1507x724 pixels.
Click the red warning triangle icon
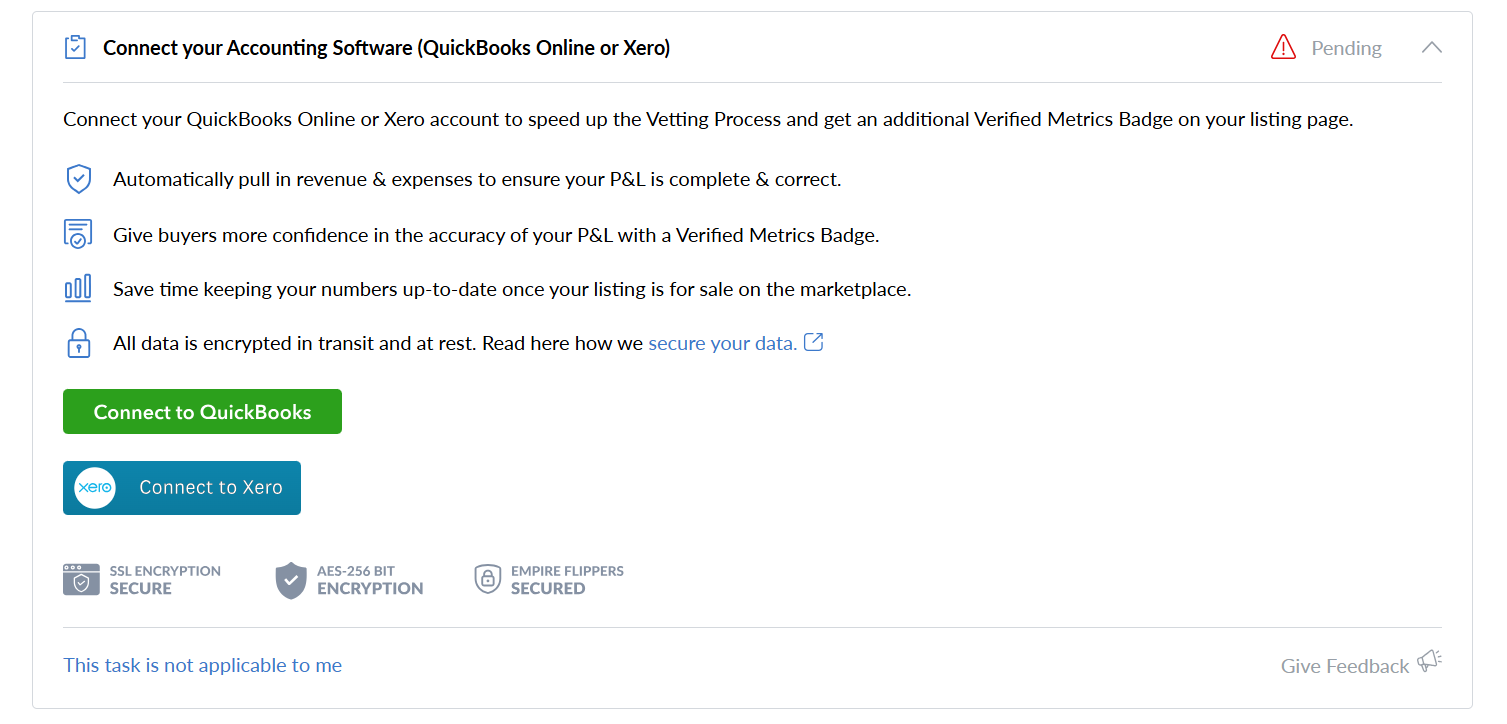tap(1283, 47)
